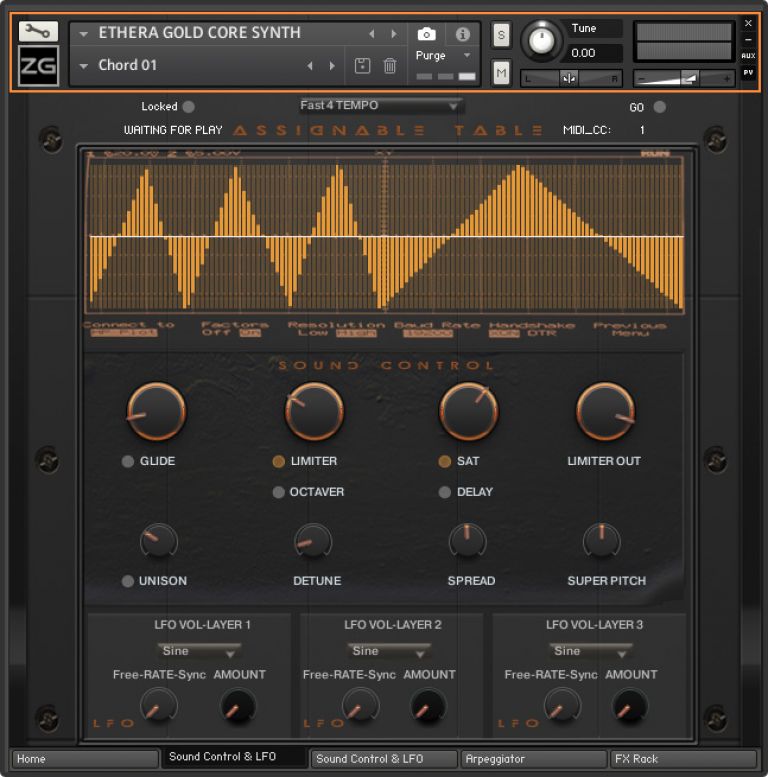Viewport: 768px width, 777px height.
Task: Click the DETUNE knob
Action: click(x=313, y=542)
